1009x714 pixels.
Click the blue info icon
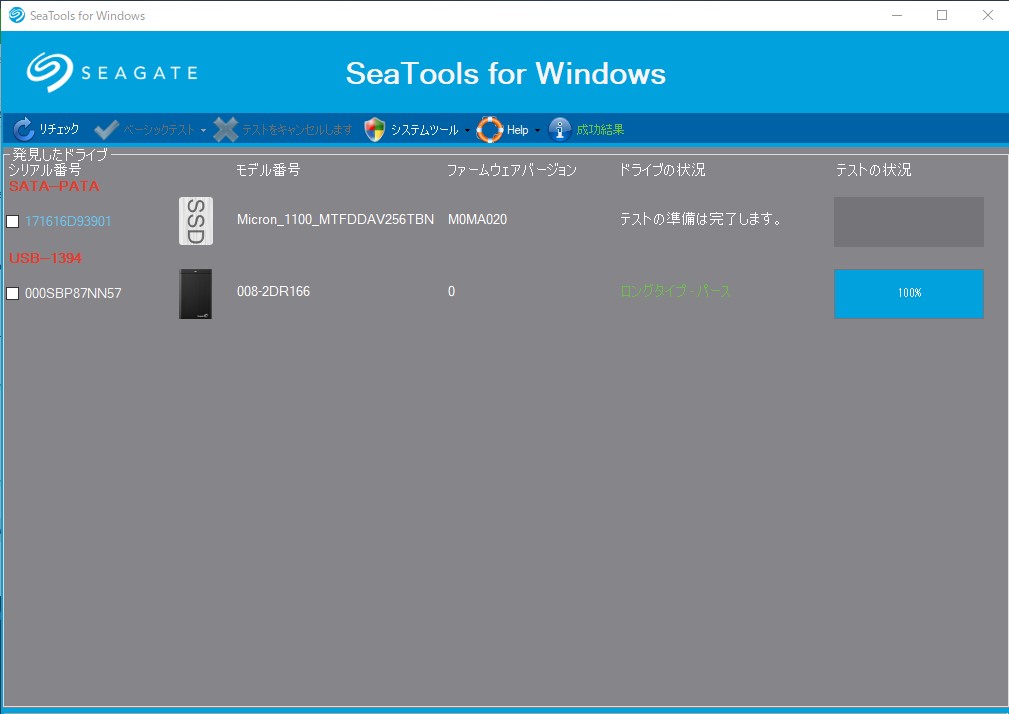pos(560,129)
